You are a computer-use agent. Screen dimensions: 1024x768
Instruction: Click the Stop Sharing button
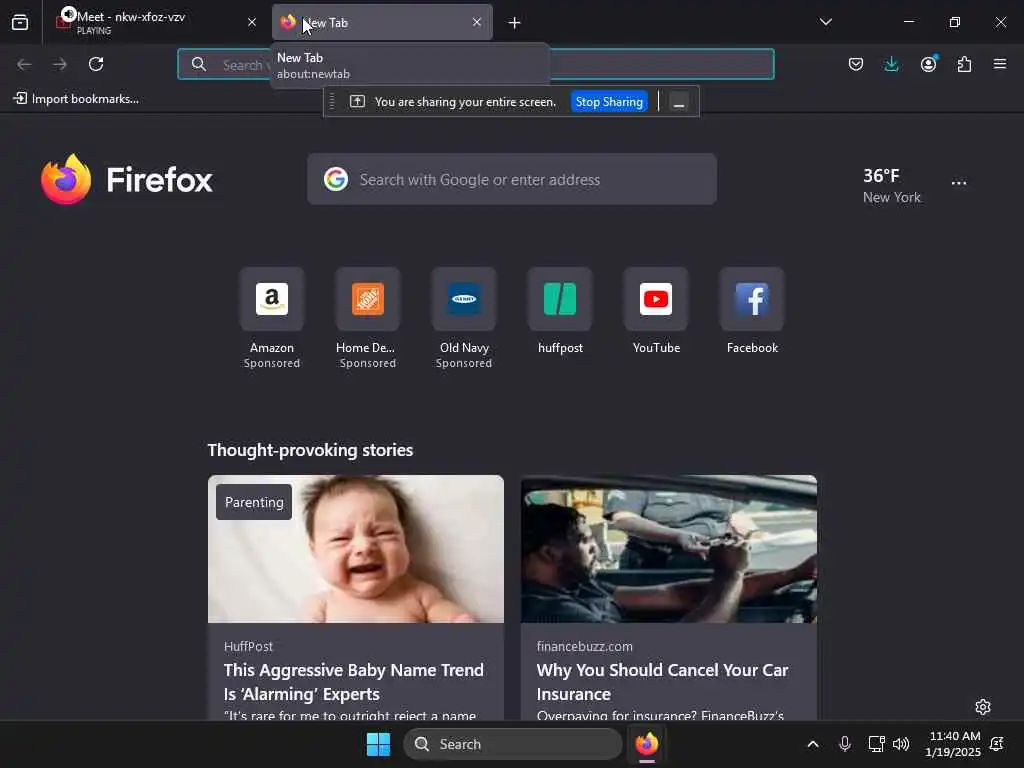coord(609,102)
